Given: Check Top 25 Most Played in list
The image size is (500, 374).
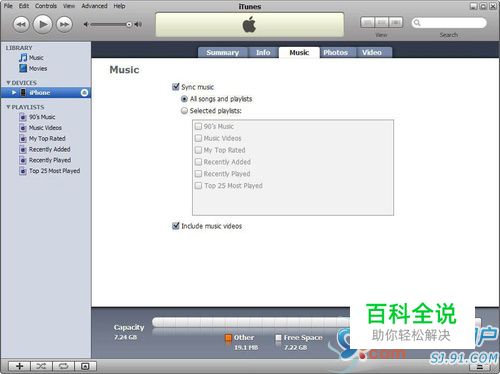Looking at the screenshot, I should click(x=198, y=186).
